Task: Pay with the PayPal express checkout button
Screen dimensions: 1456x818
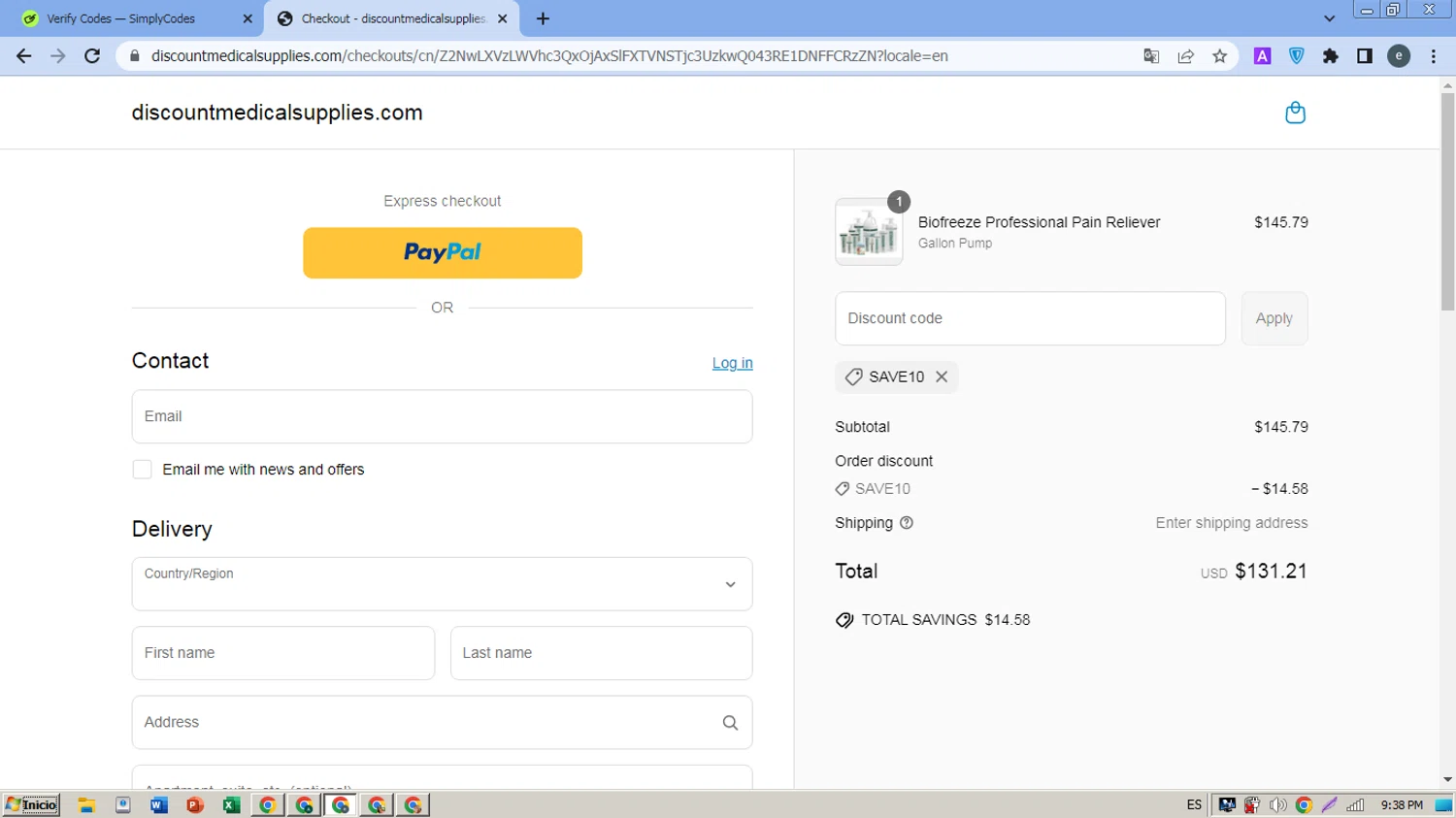Action: click(x=442, y=253)
